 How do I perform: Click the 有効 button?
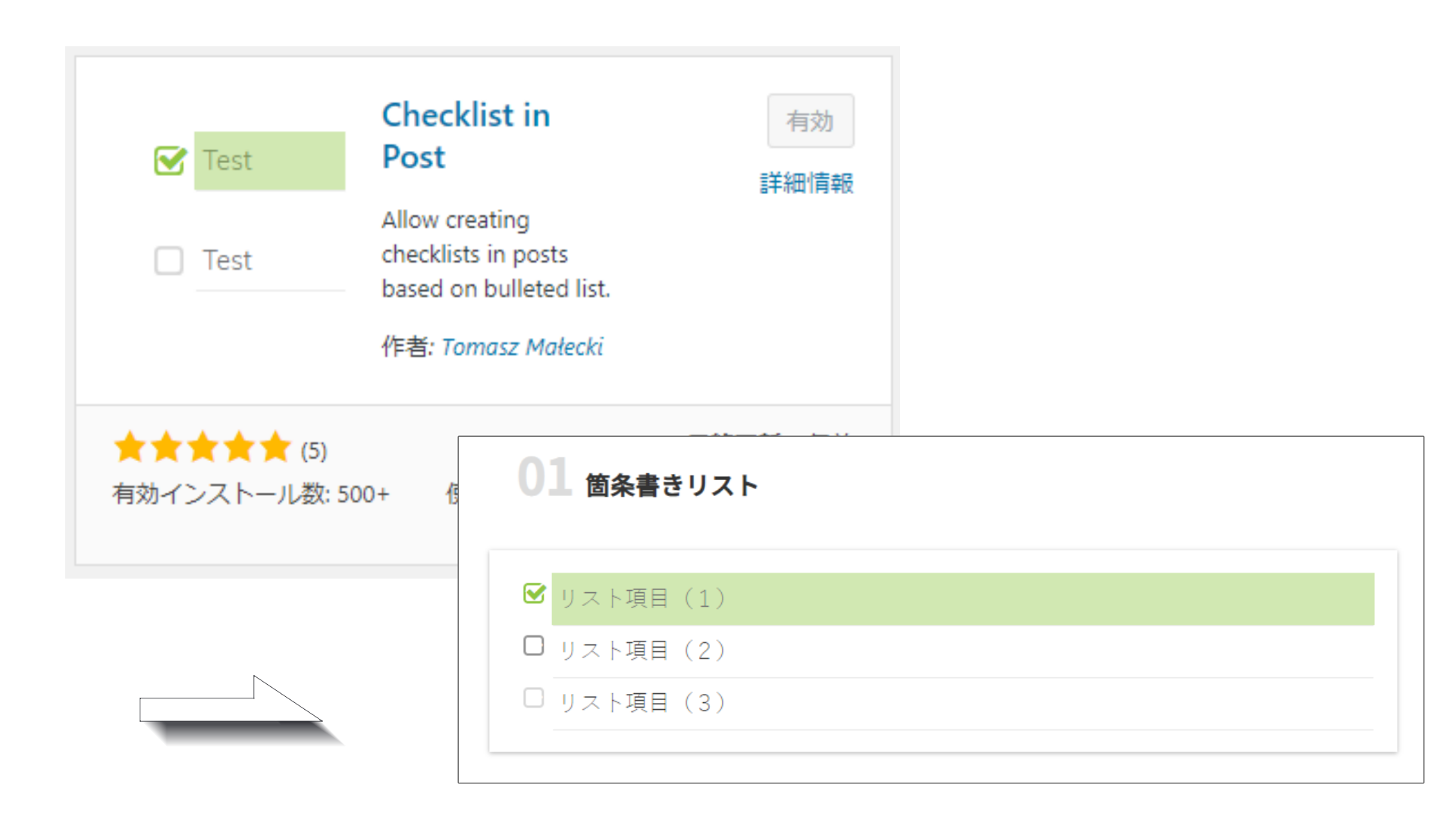[810, 121]
